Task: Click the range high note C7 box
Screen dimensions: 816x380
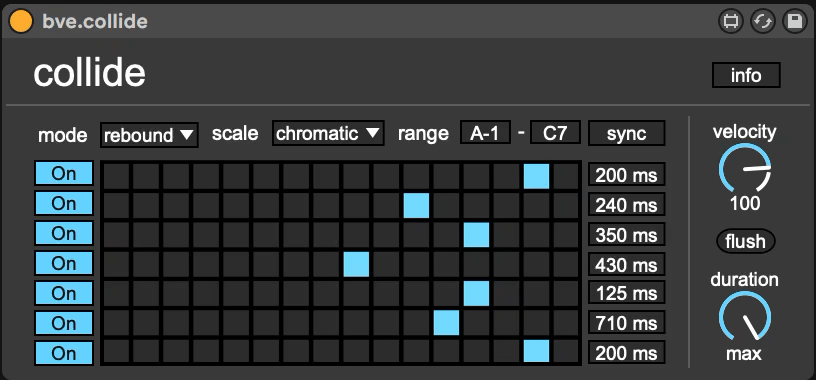Action: 555,133
